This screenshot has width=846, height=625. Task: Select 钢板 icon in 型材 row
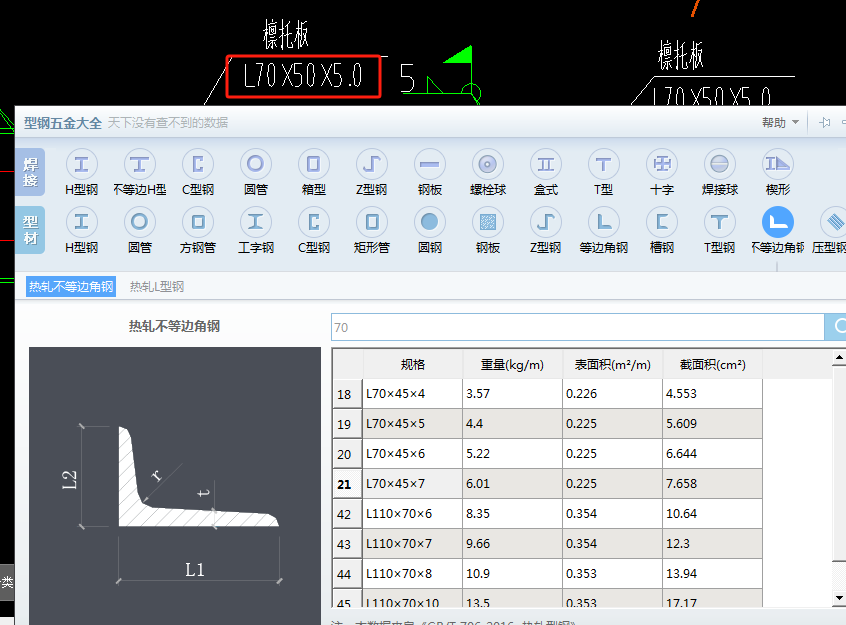(488, 222)
